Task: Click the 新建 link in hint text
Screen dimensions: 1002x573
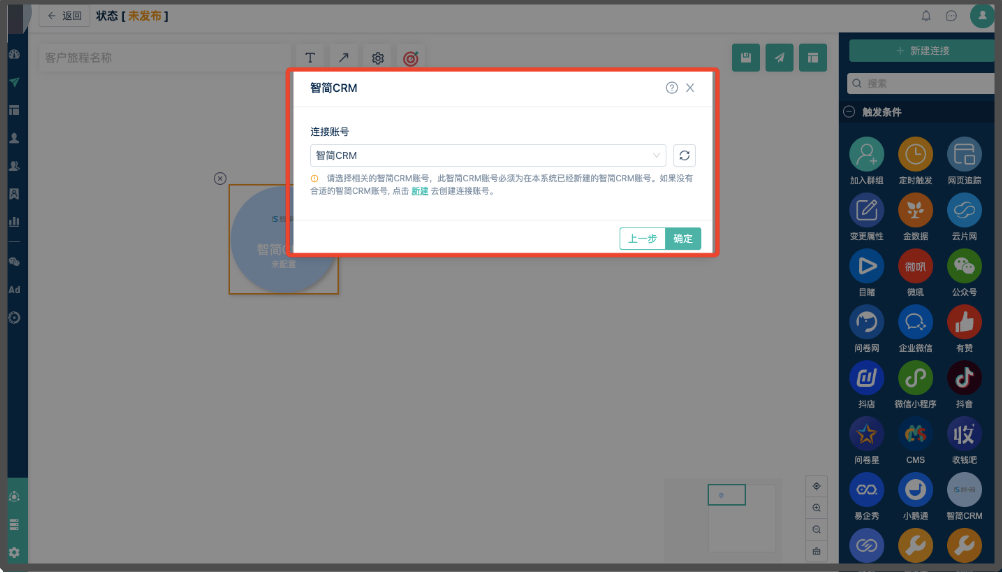Action: point(420,191)
